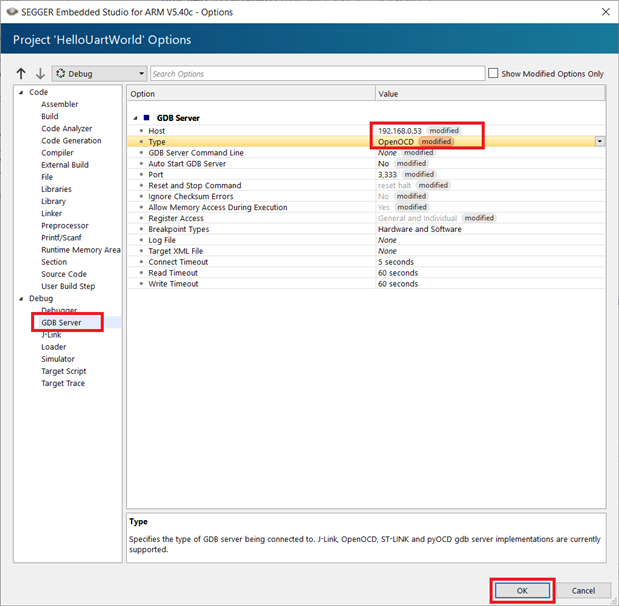Select Assembler in the options tree
This screenshot has height=606, width=619.
[x=60, y=104]
